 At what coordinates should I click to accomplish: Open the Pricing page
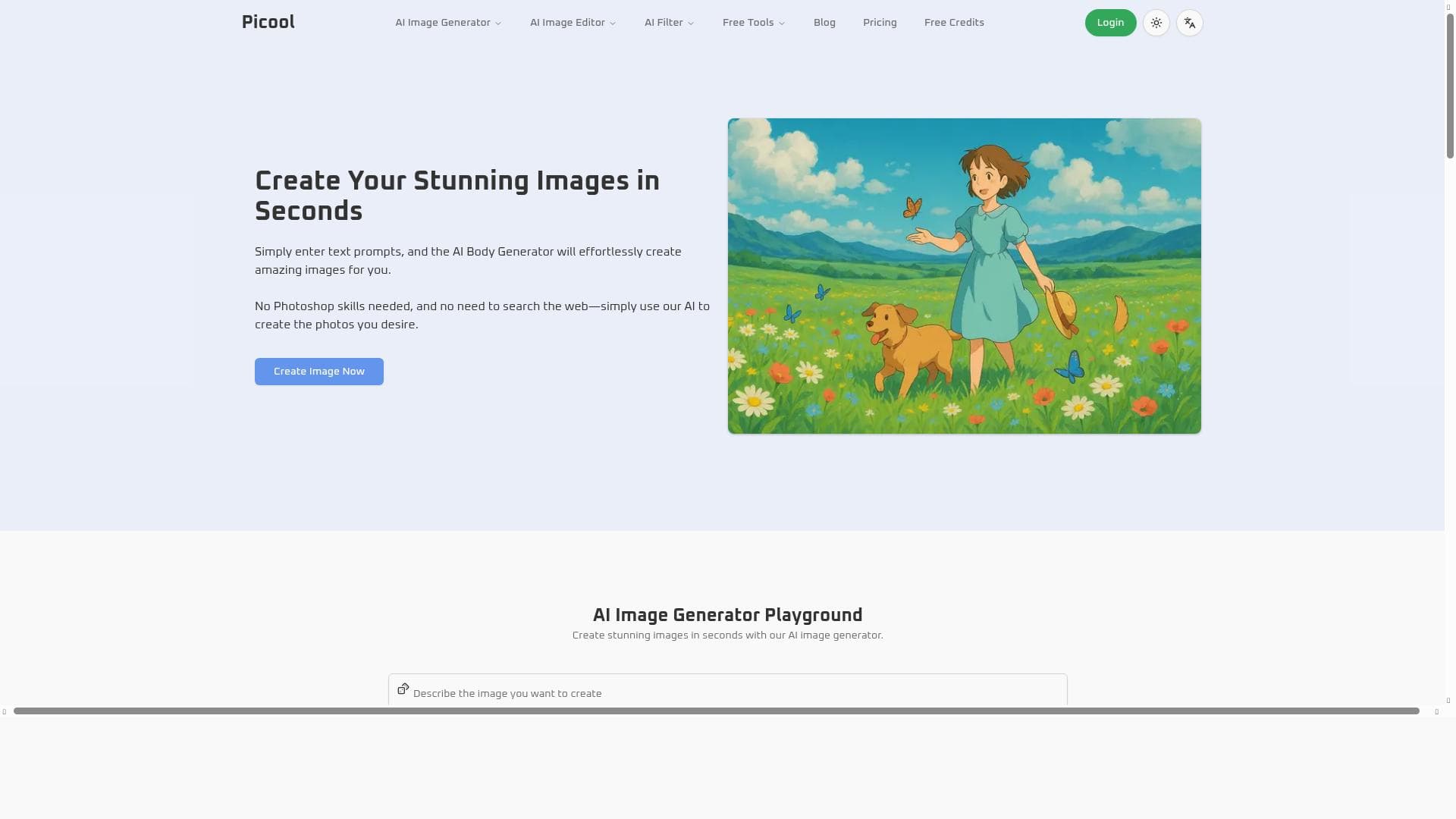[880, 23]
